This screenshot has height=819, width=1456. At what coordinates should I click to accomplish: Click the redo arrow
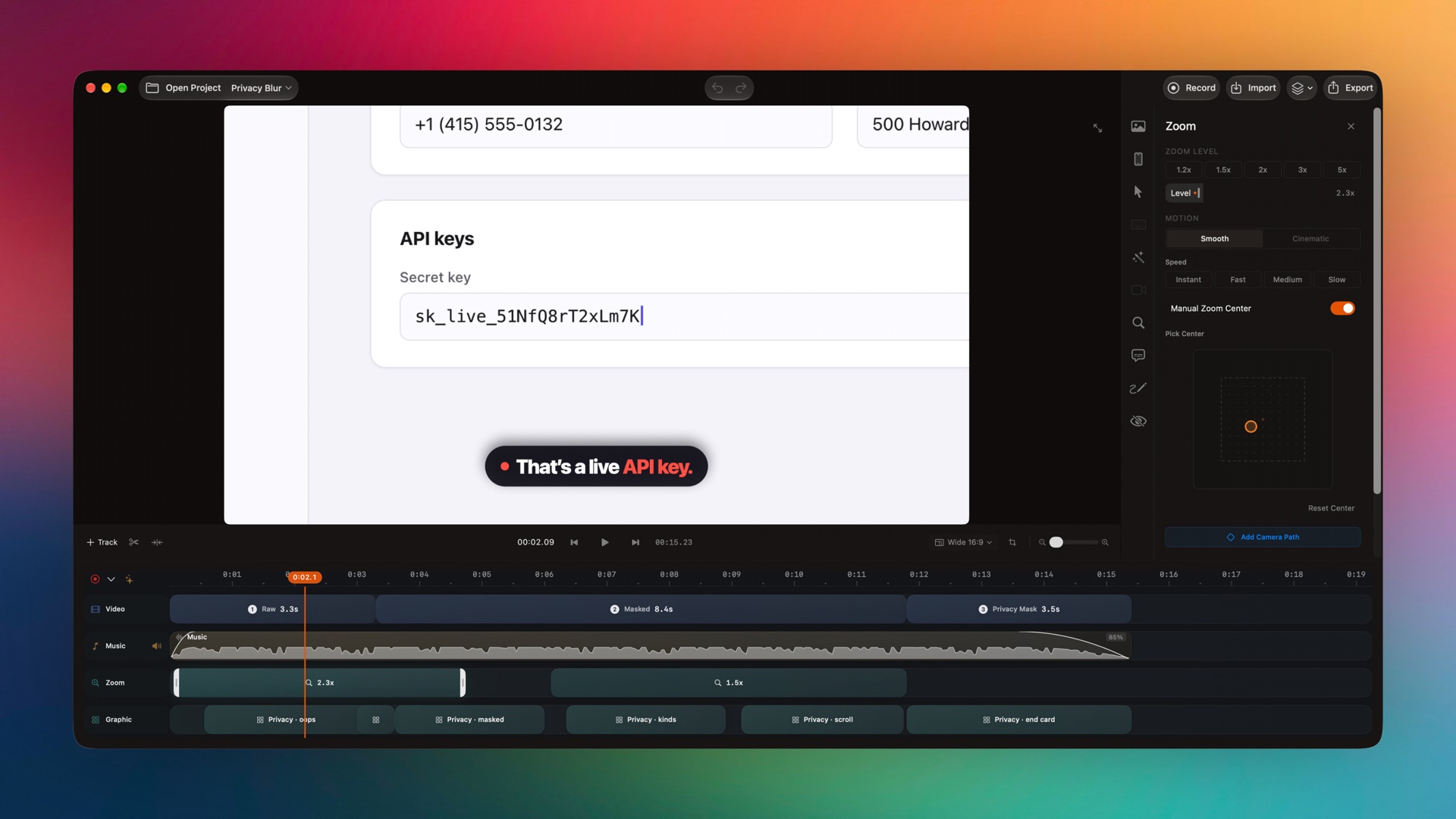point(741,88)
